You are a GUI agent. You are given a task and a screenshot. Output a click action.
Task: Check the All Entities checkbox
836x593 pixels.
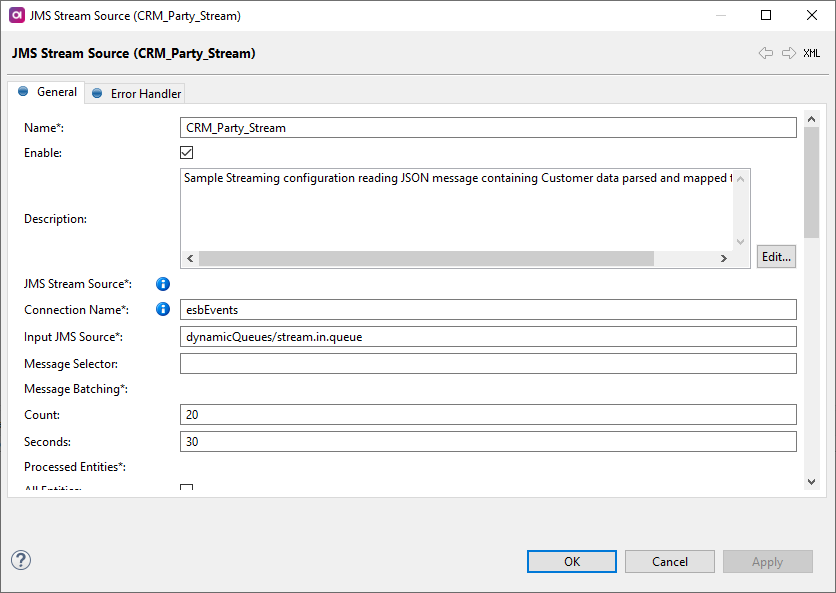[186, 488]
